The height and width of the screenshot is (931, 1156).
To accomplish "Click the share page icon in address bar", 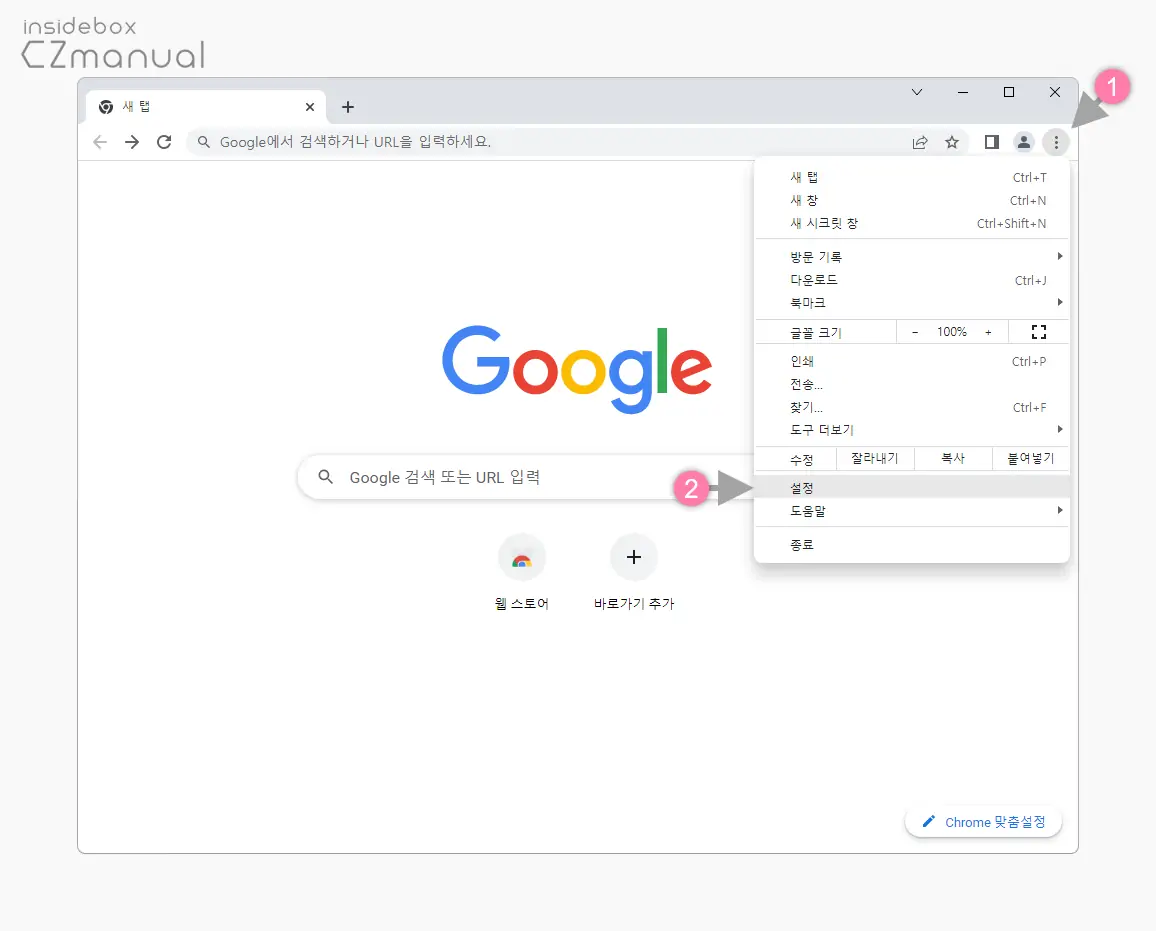I will coord(919,142).
